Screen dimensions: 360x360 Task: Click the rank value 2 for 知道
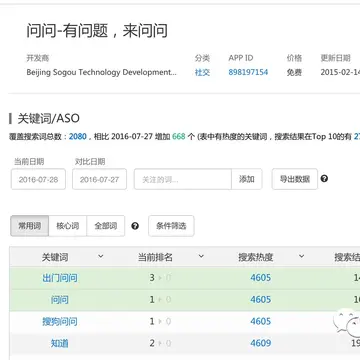coord(152,343)
